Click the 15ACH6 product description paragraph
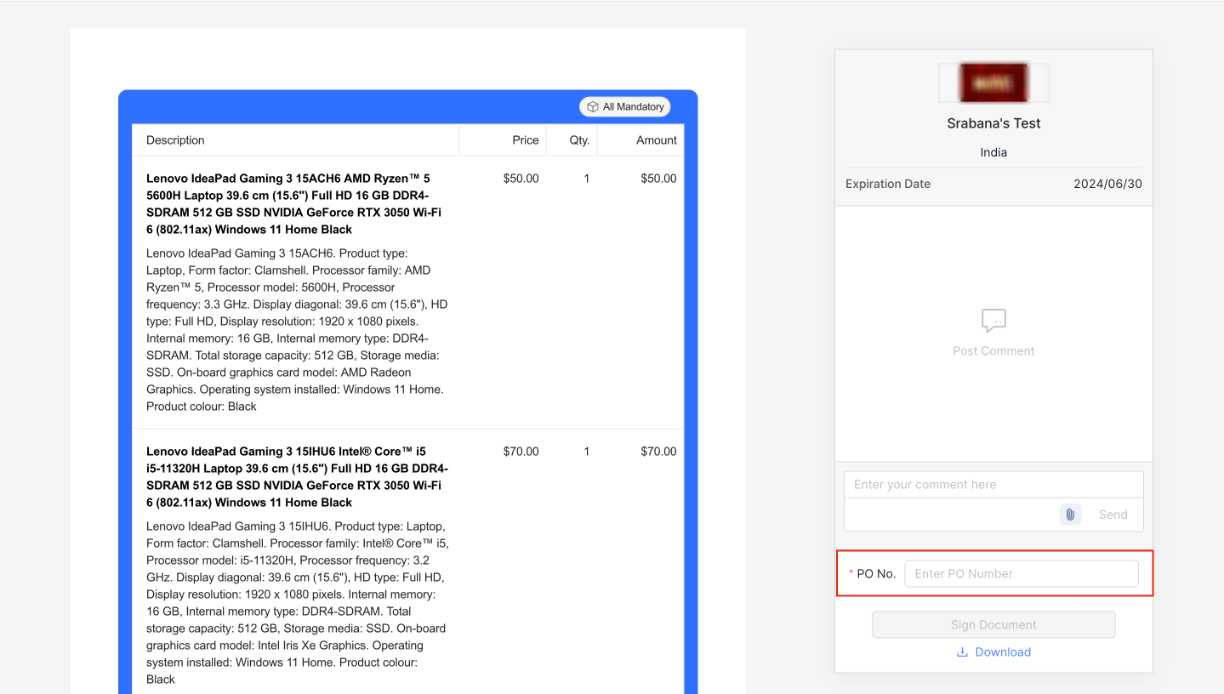This screenshot has height=694, width=1224. click(x=297, y=330)
